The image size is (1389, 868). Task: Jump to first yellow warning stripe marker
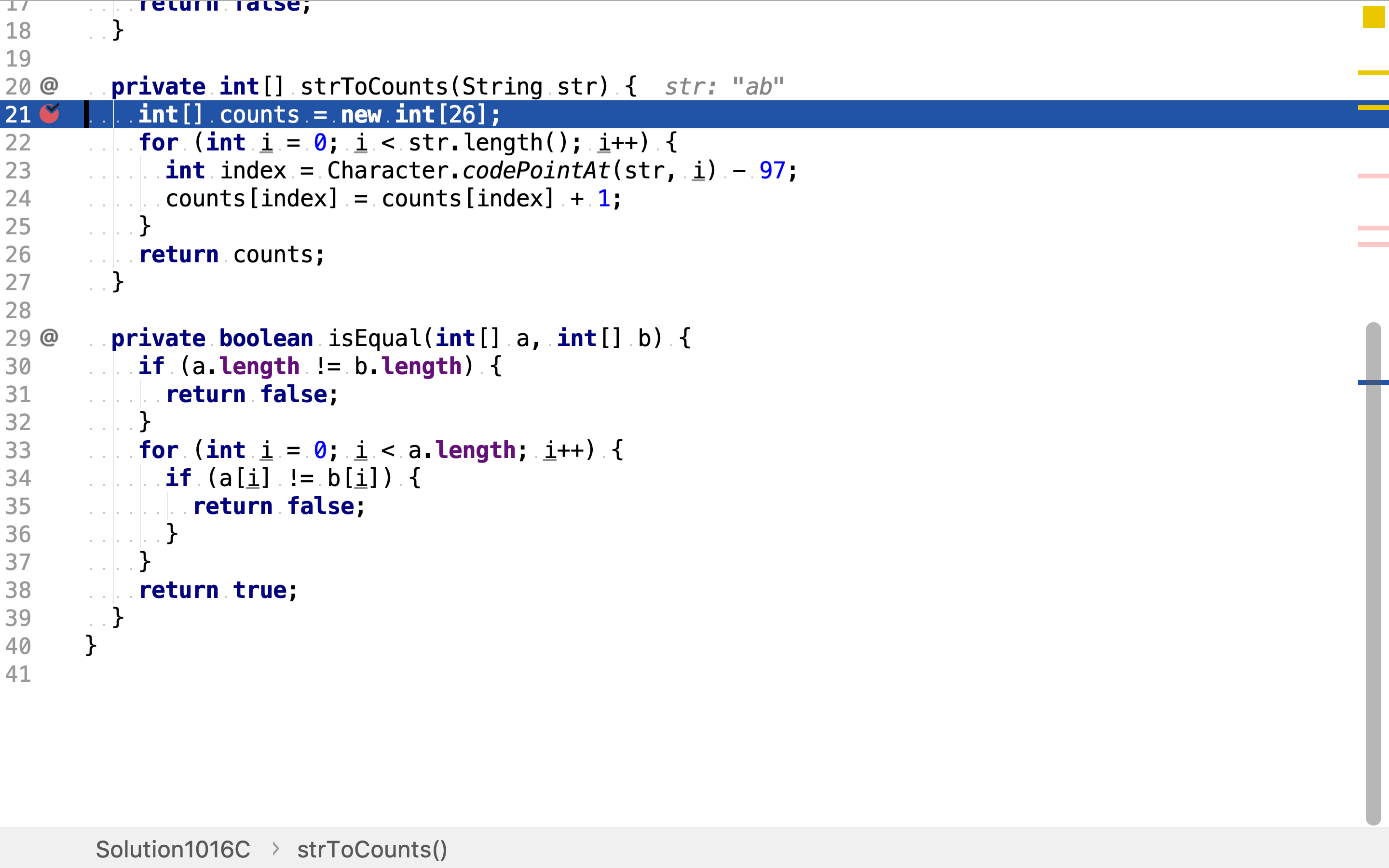pos(1373,73)
